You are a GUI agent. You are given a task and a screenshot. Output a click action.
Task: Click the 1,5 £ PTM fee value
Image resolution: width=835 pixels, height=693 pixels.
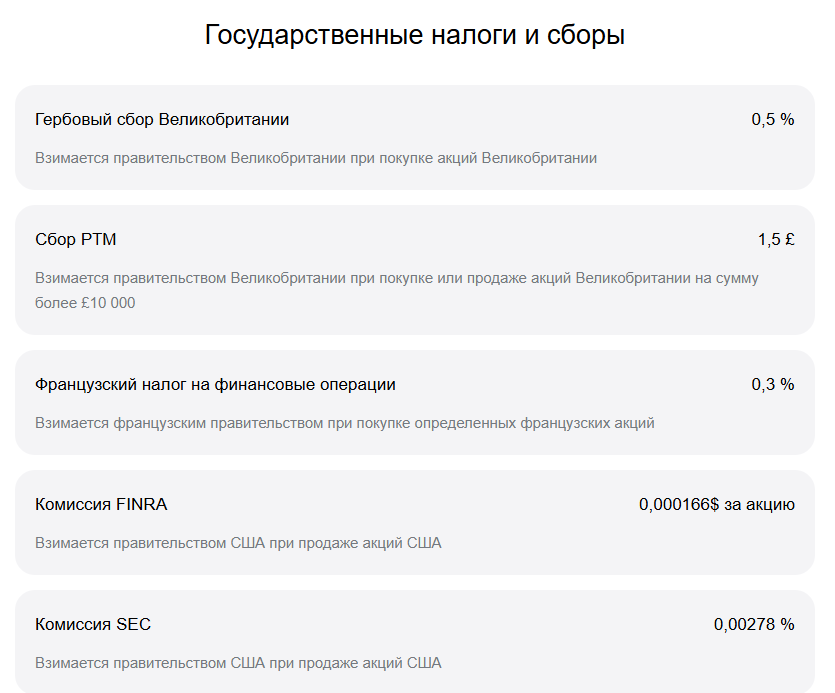(x=776, y=240)
